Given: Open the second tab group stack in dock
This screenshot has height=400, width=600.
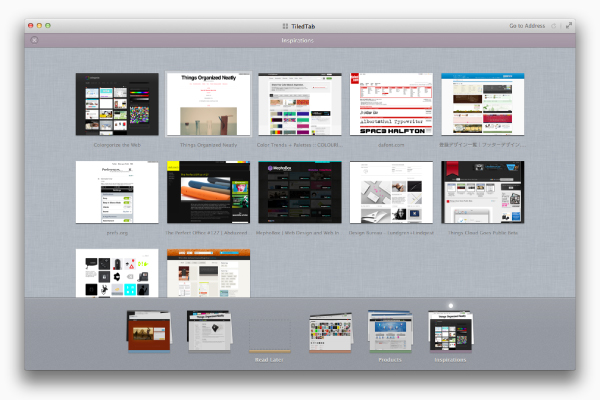Looking at the screenshot, I should pyautogui.click(x=210, y=331).
